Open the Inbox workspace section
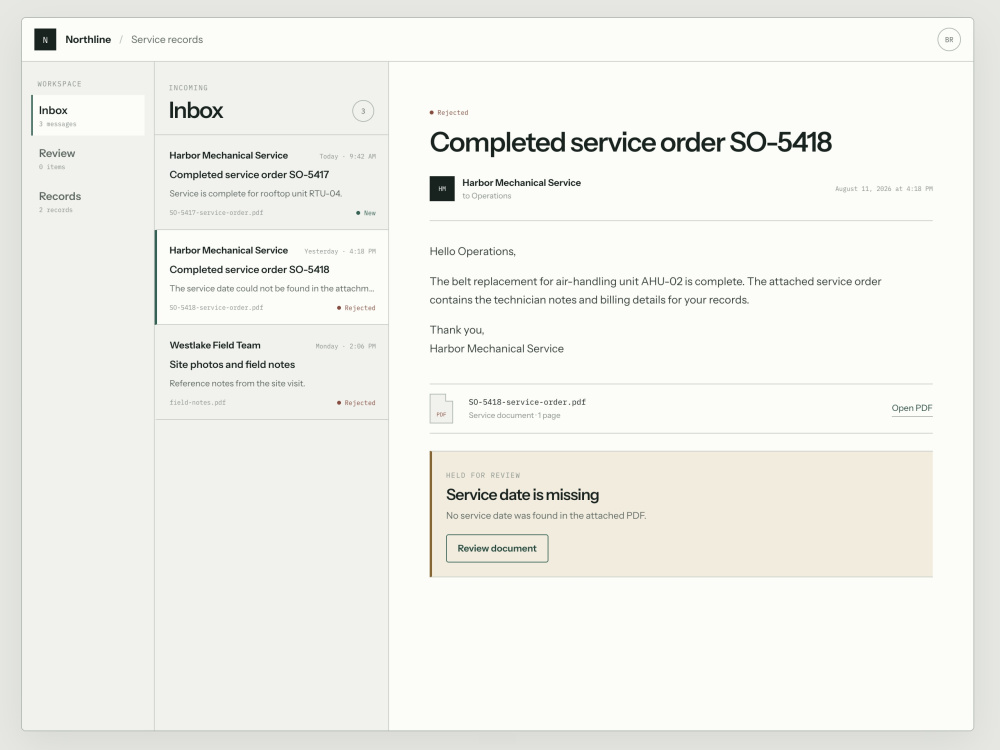The width and height of the screenshot is (1000, 750). 88,115
